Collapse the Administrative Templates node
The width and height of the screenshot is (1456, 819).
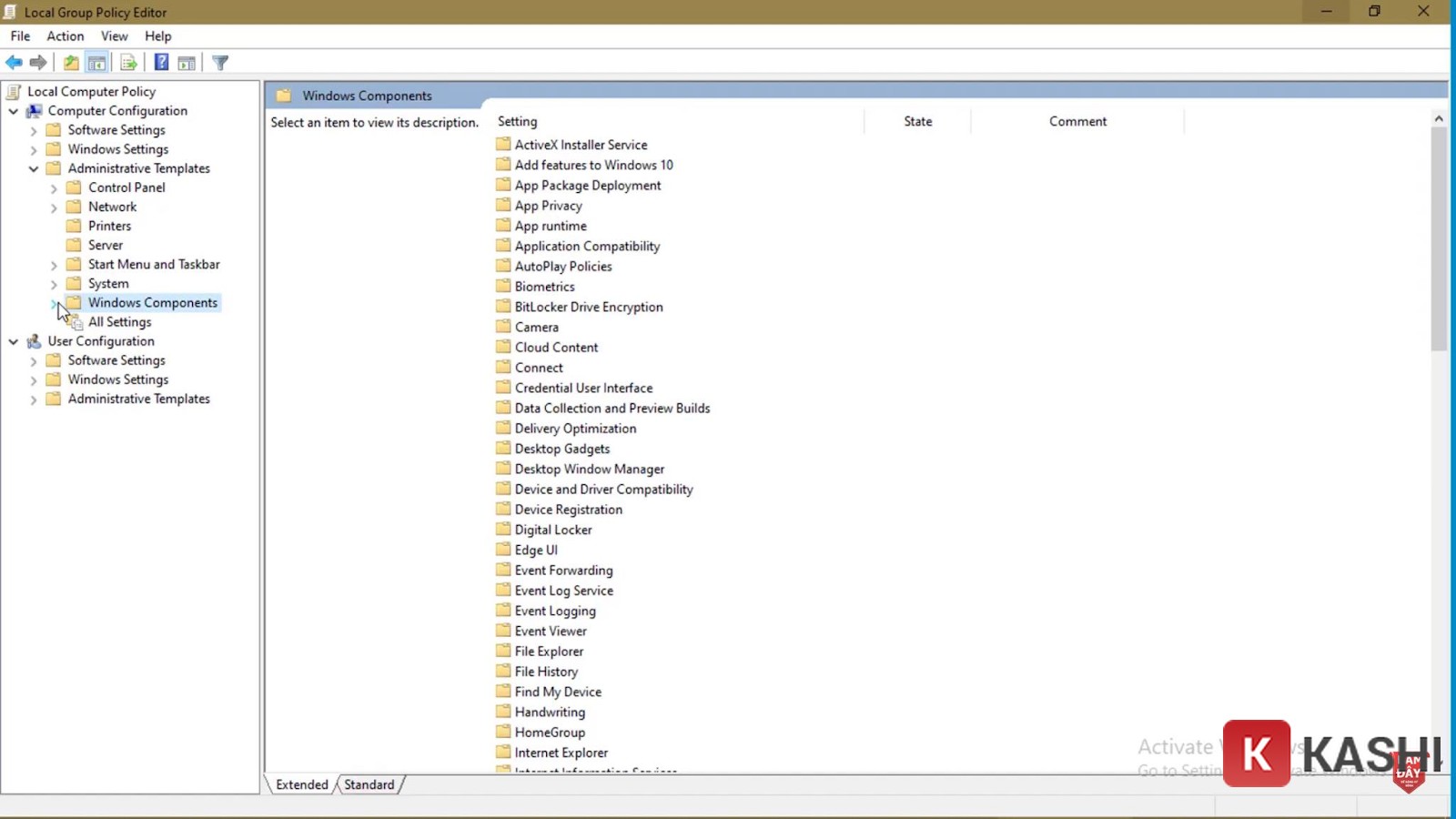coord(35,168)
